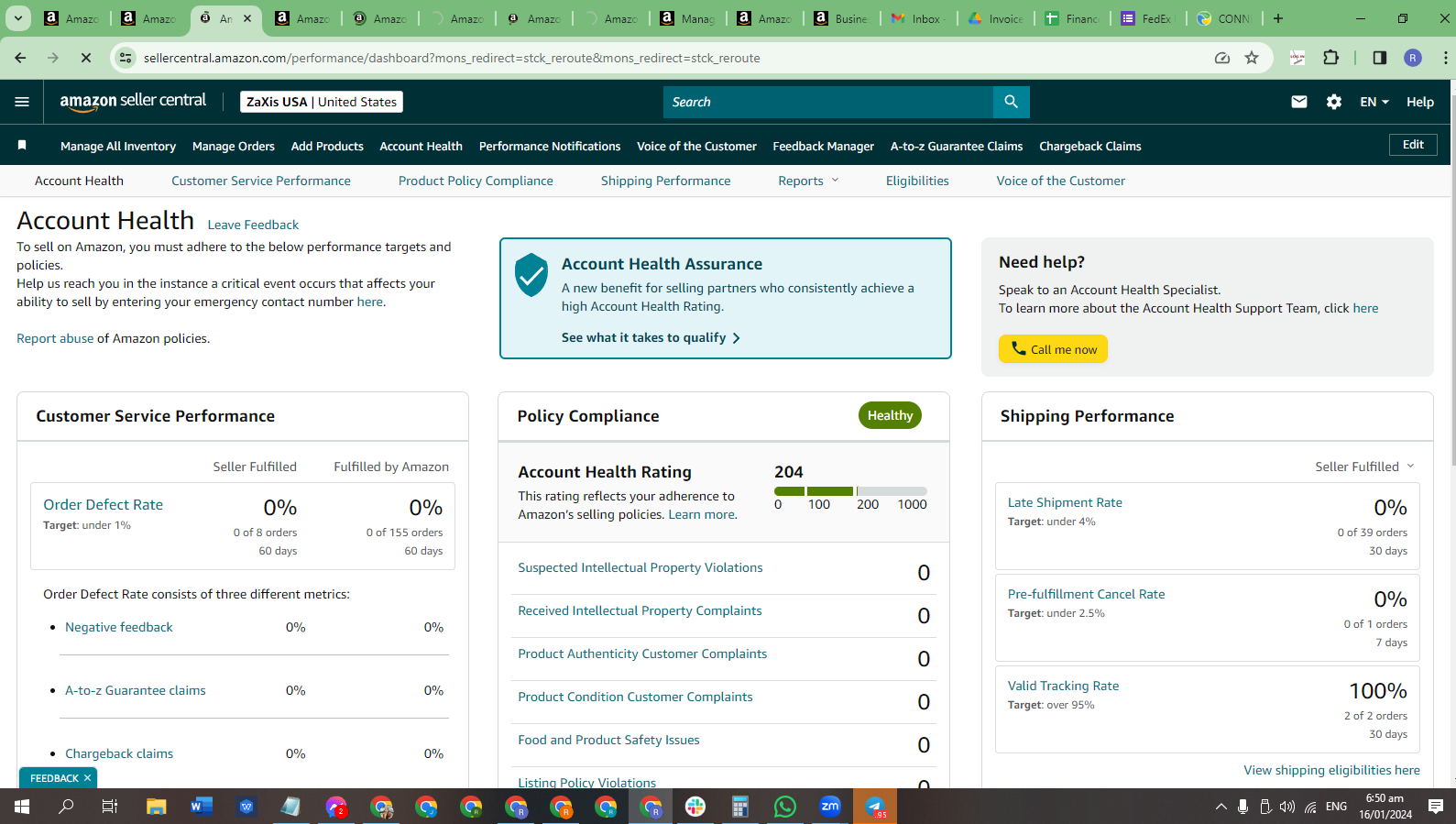Open the Seller Central hamburger menu
Screen dimensions: 1456x824
point(22,102)
